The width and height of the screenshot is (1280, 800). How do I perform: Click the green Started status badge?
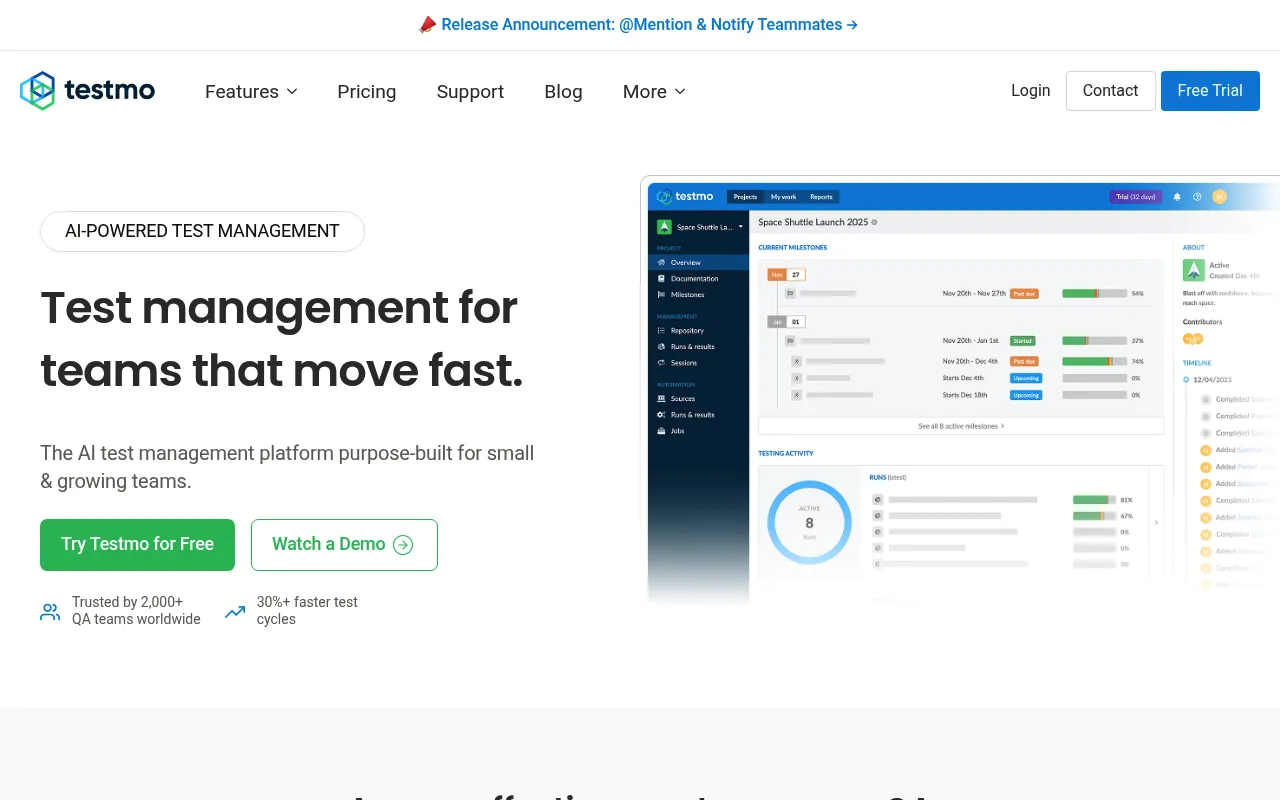[x=1022, y=341]
